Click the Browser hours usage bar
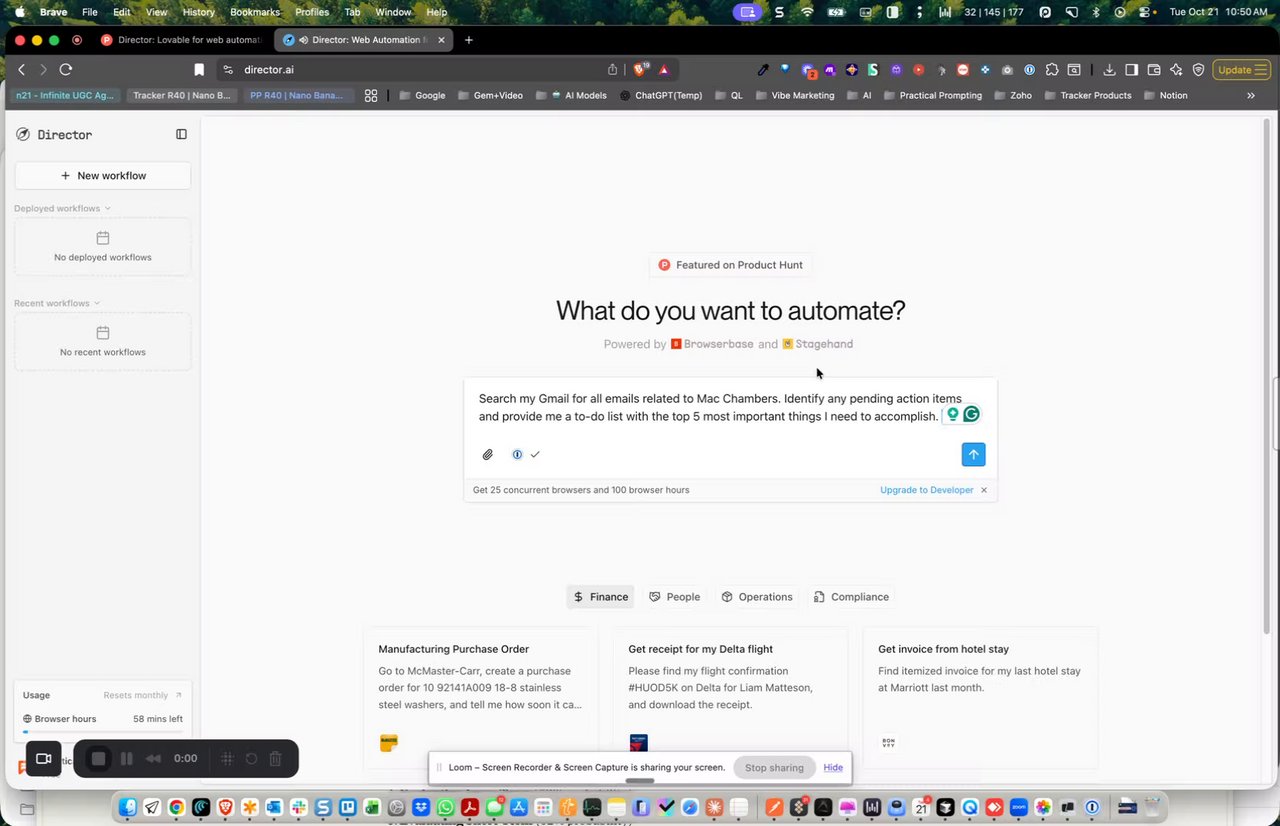The height and width of the screenshot is (826, 1280). click(x=103, y=732)
